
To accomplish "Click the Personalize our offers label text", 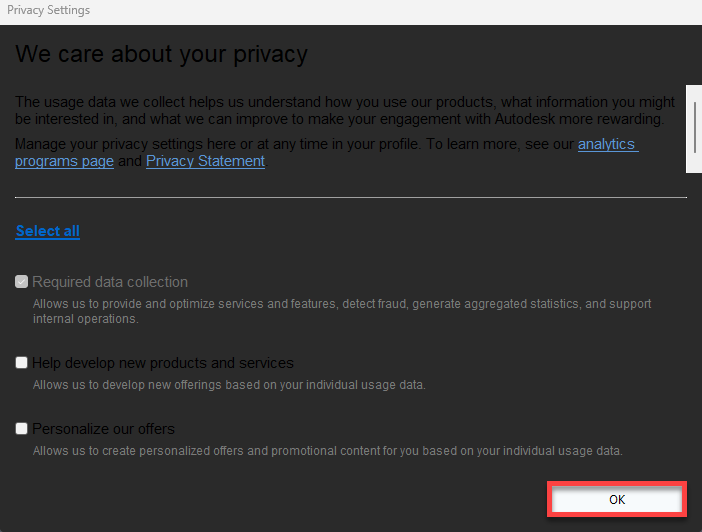I will pos(103,429).
